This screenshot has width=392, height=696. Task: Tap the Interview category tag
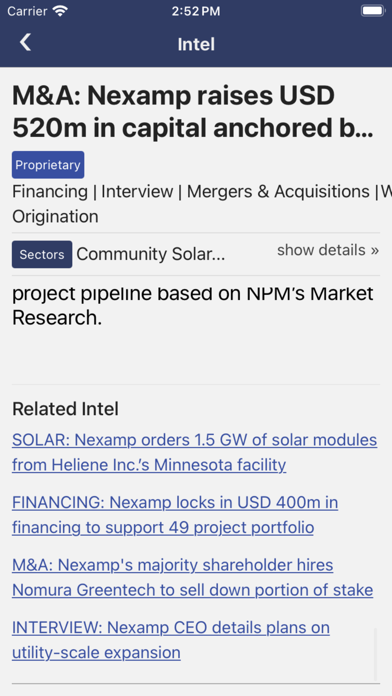tap(137, 192)
